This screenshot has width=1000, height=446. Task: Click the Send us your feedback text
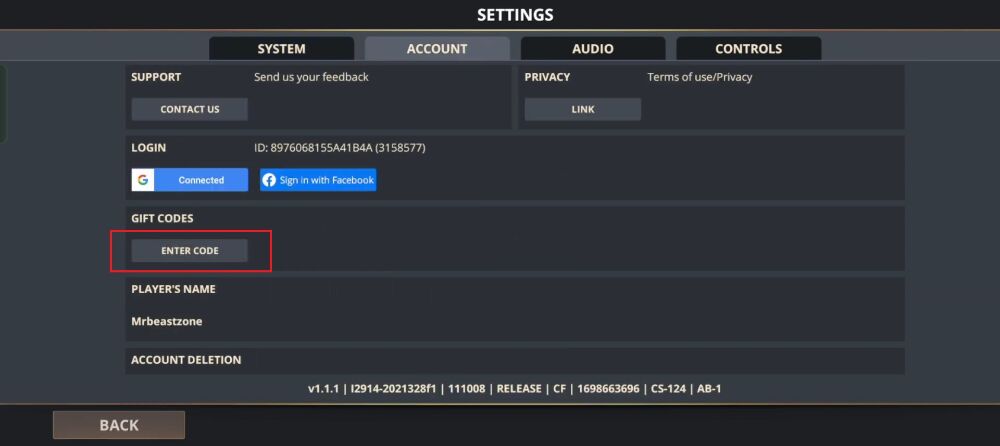coord(311,77)
